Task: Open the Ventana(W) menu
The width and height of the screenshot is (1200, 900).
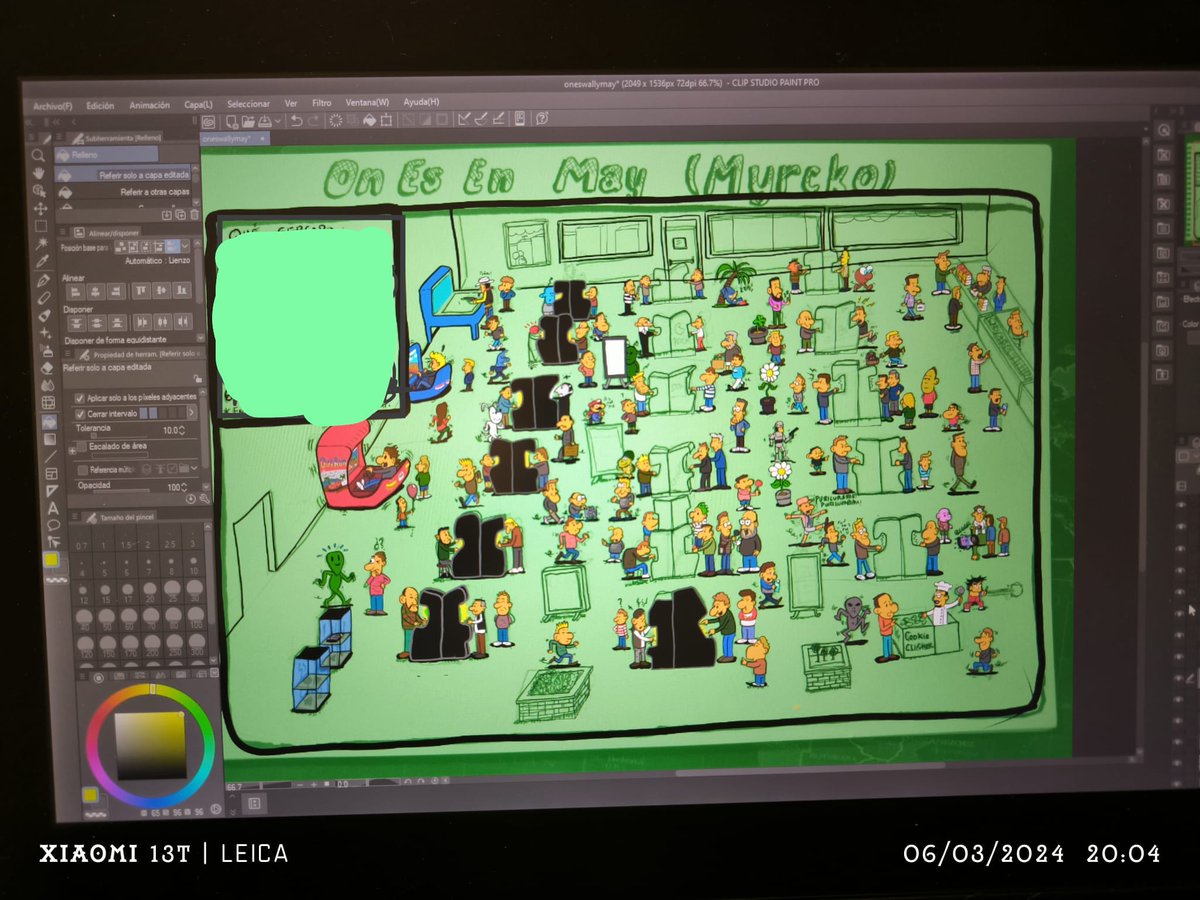Action: [367, 103]
